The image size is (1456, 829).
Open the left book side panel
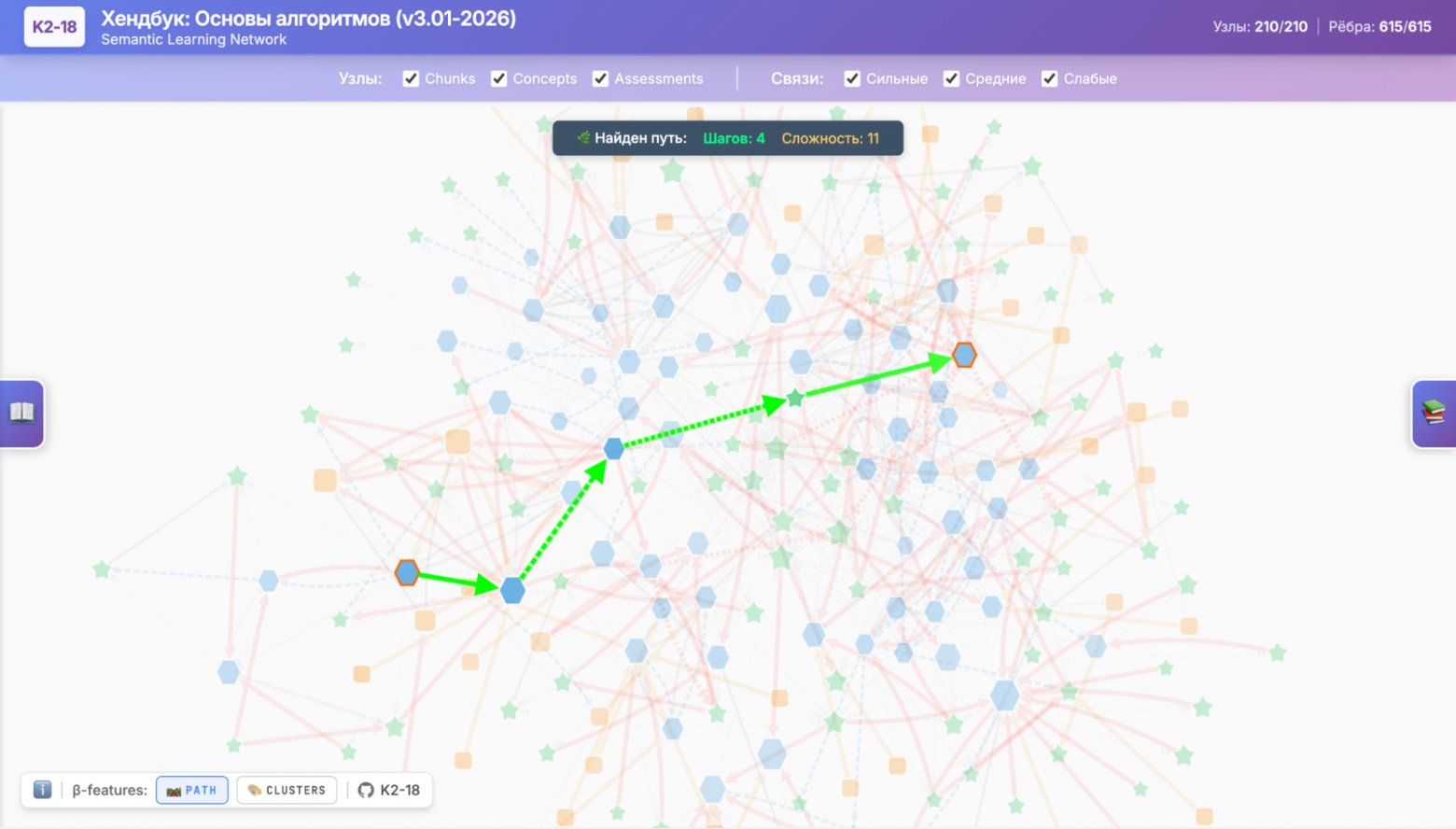point(22,414)
